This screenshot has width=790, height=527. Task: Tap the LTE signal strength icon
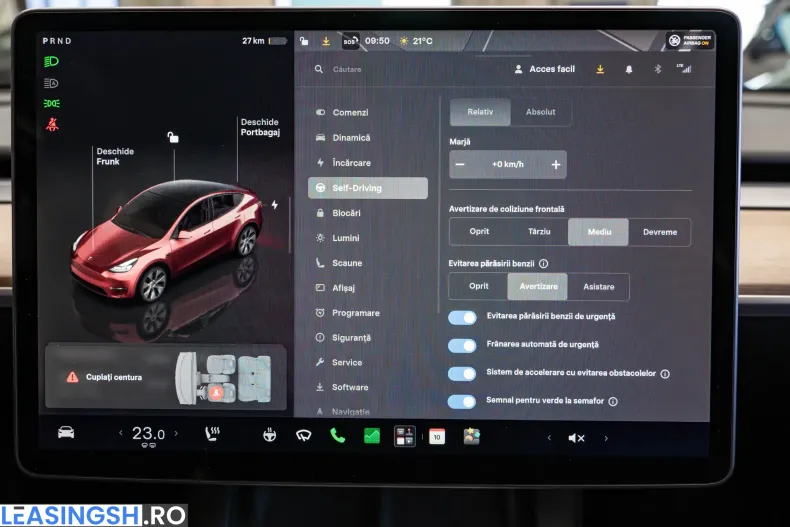(x=684, y=68)
